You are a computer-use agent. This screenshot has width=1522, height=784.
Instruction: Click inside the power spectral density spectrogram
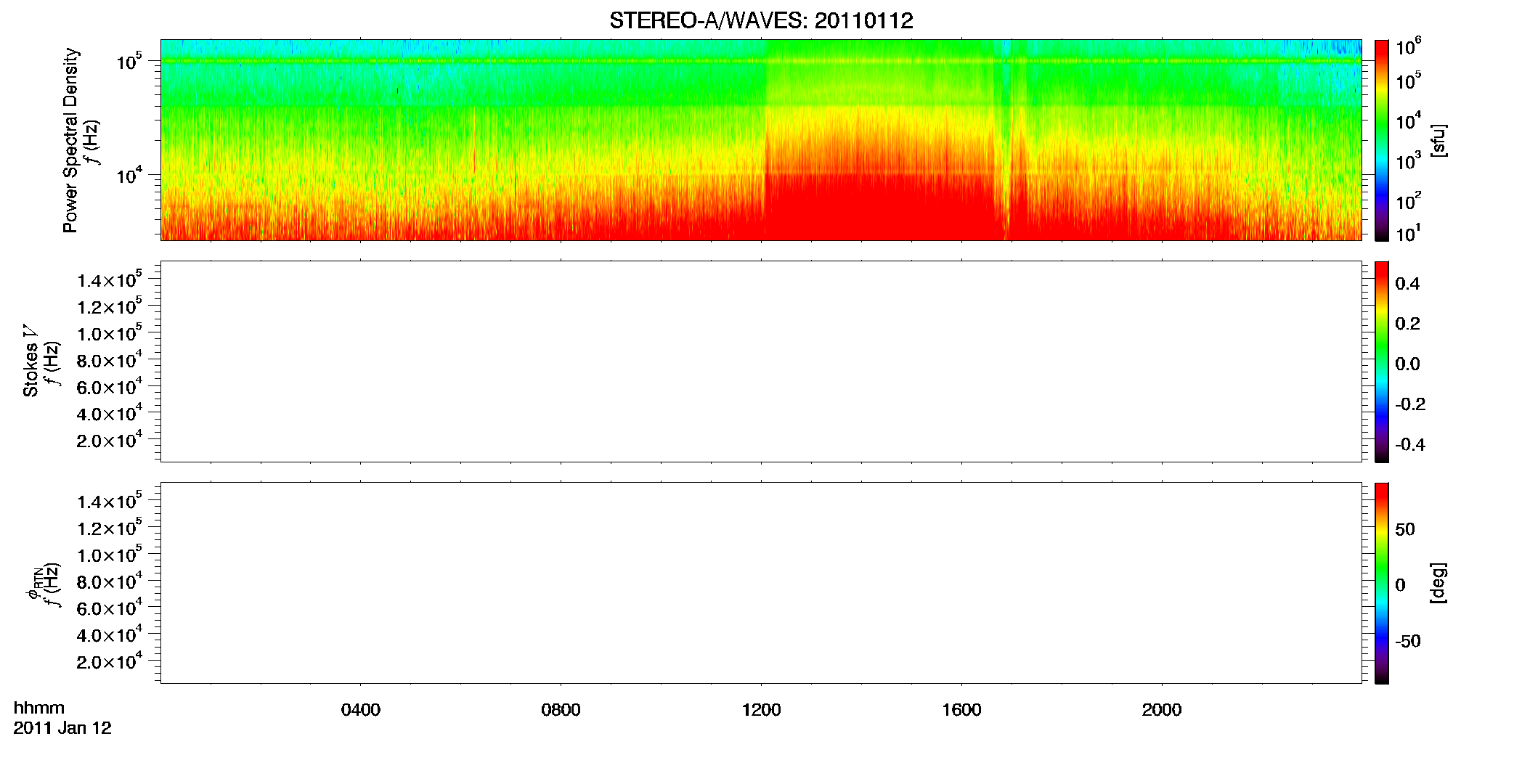761,139
